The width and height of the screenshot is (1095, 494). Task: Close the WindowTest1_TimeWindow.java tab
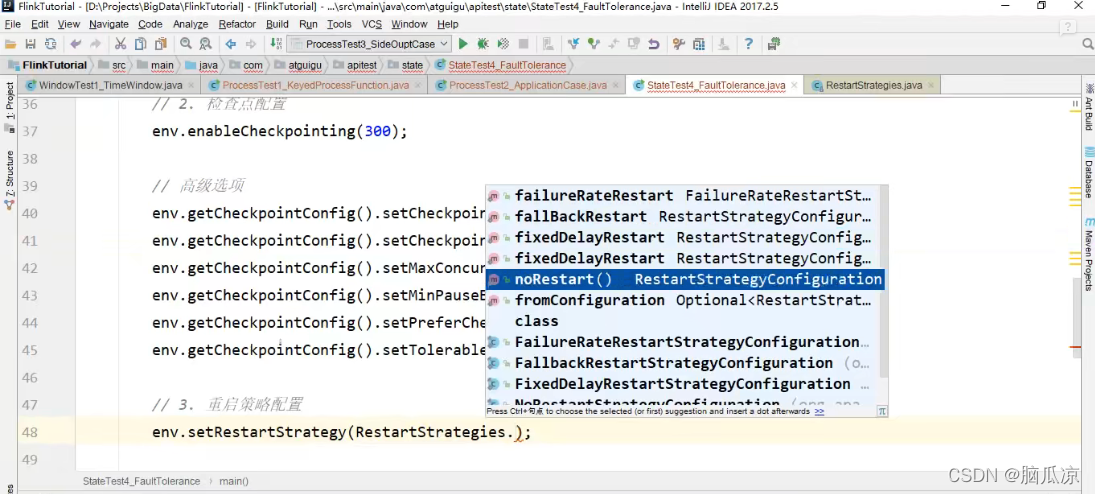(192, 85)
